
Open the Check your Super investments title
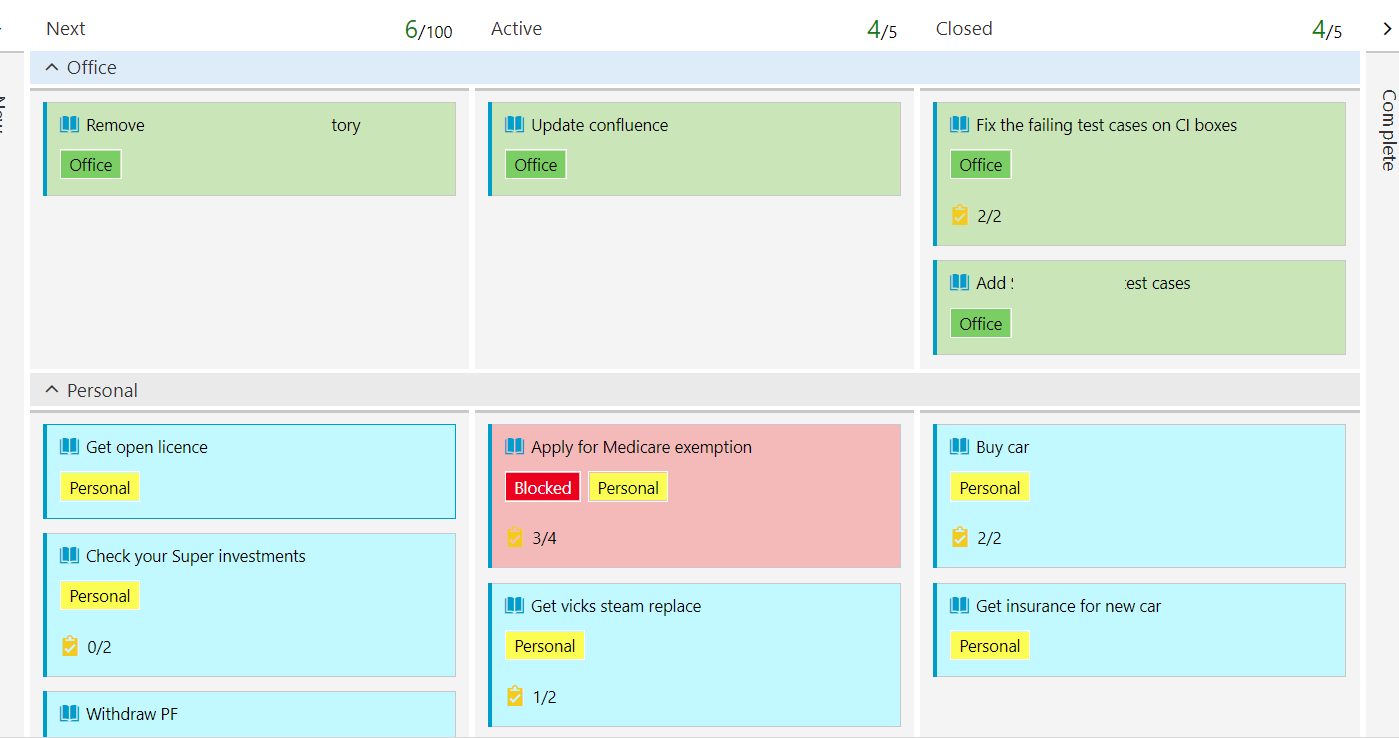[x=196, y=556]
